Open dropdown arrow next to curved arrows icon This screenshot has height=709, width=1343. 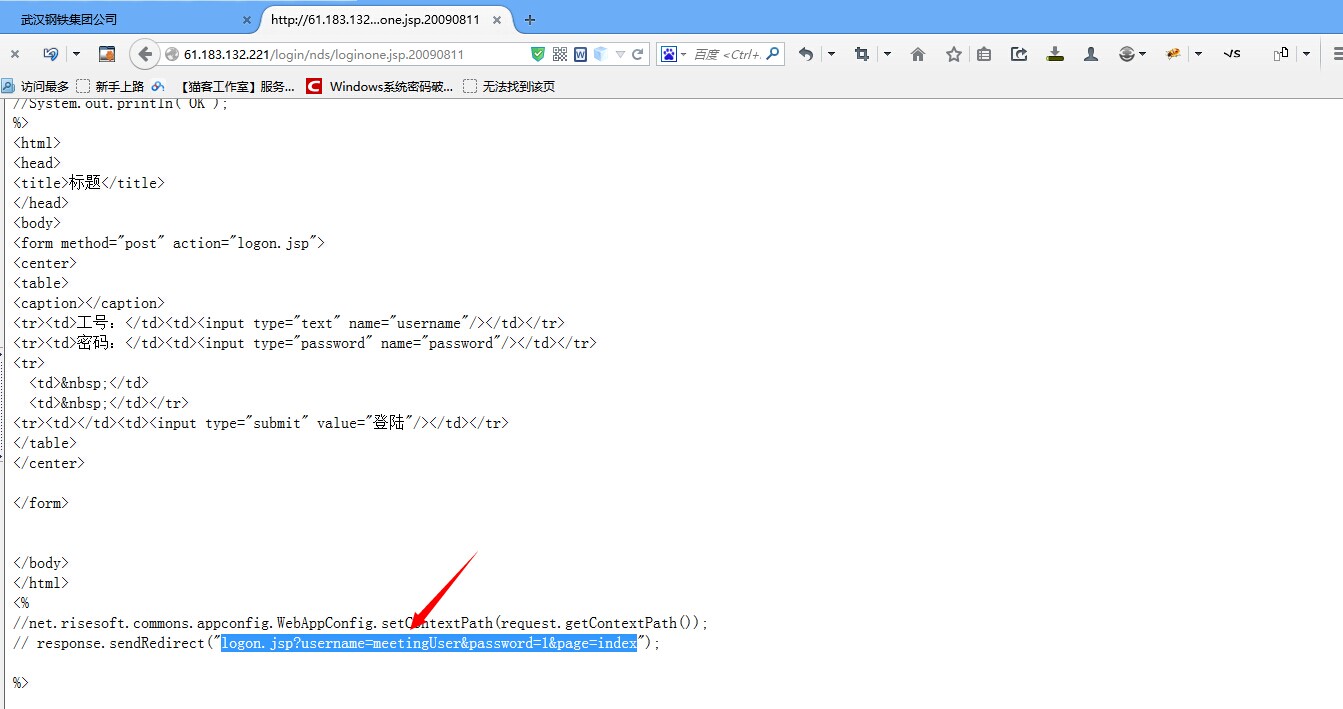(76, 54)
